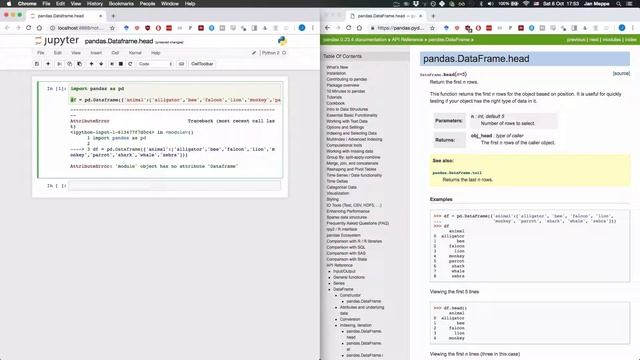Follow the next link in pandas docs header
The width and height of the screenshot is (640, 360).
click(594, 40)
